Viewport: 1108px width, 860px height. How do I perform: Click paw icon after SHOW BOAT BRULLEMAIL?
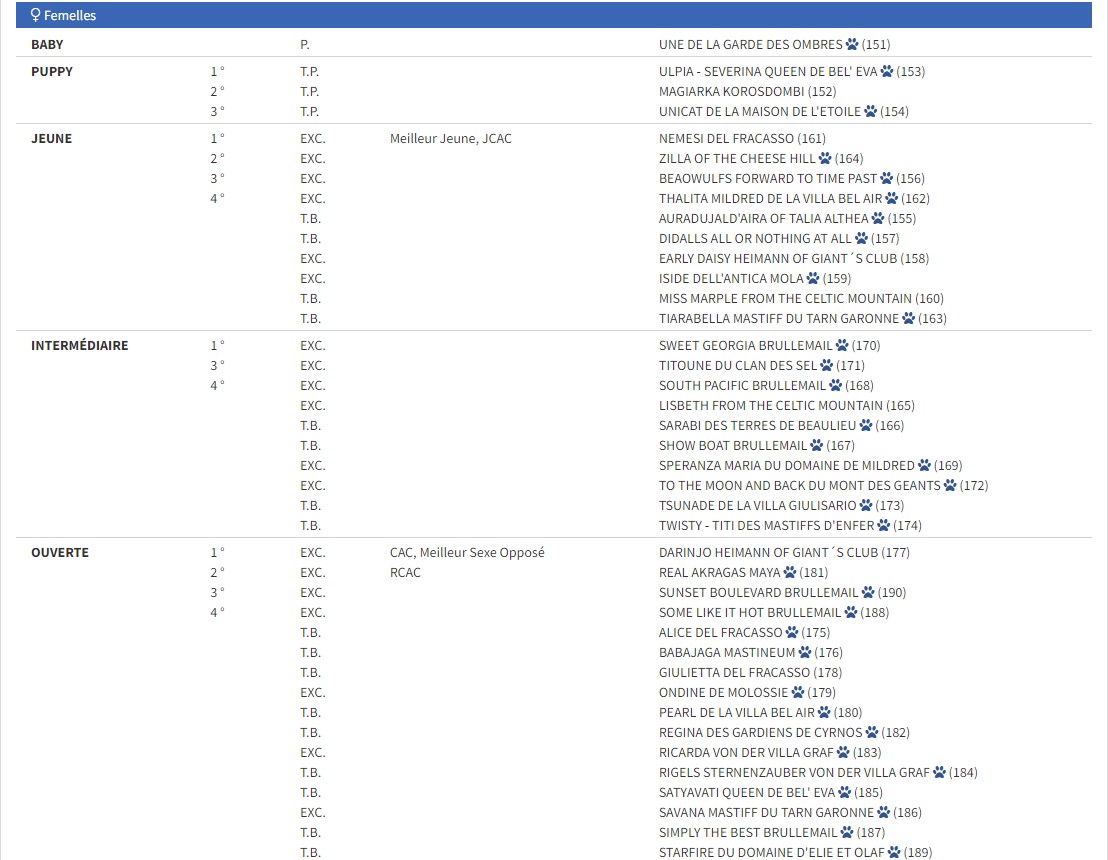[x=817, y=446]
